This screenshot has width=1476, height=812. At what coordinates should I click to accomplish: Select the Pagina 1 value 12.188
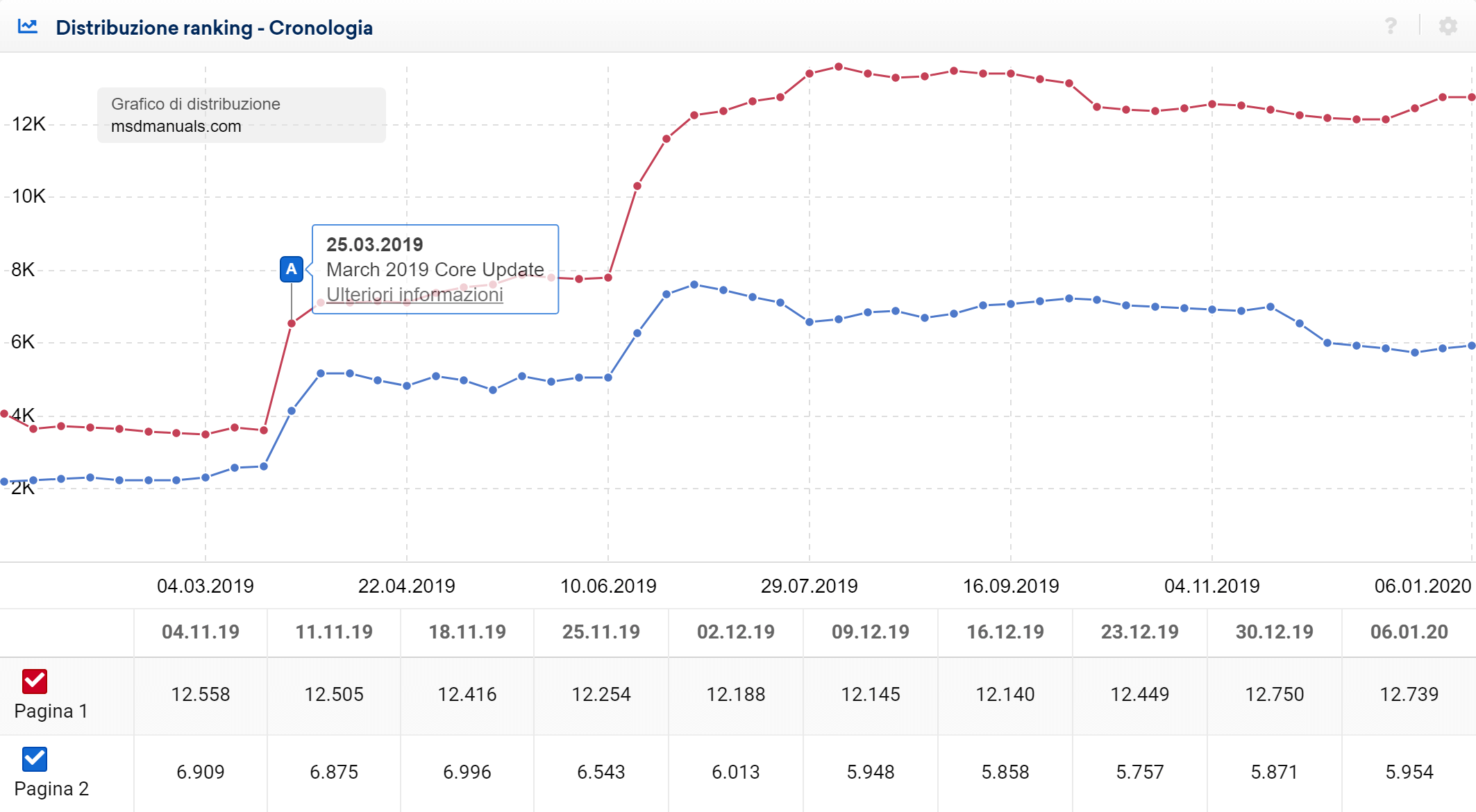[736, 694]
